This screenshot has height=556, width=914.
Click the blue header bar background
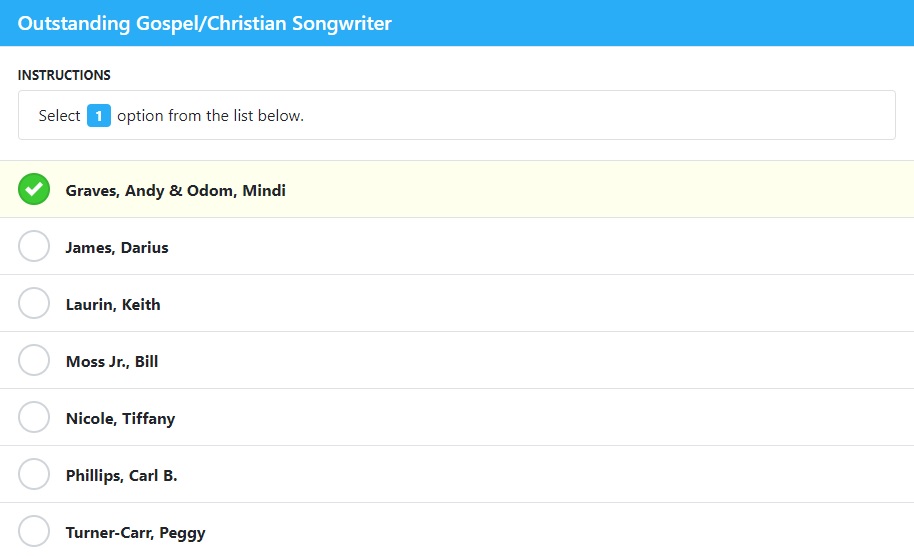coord(641,23)
